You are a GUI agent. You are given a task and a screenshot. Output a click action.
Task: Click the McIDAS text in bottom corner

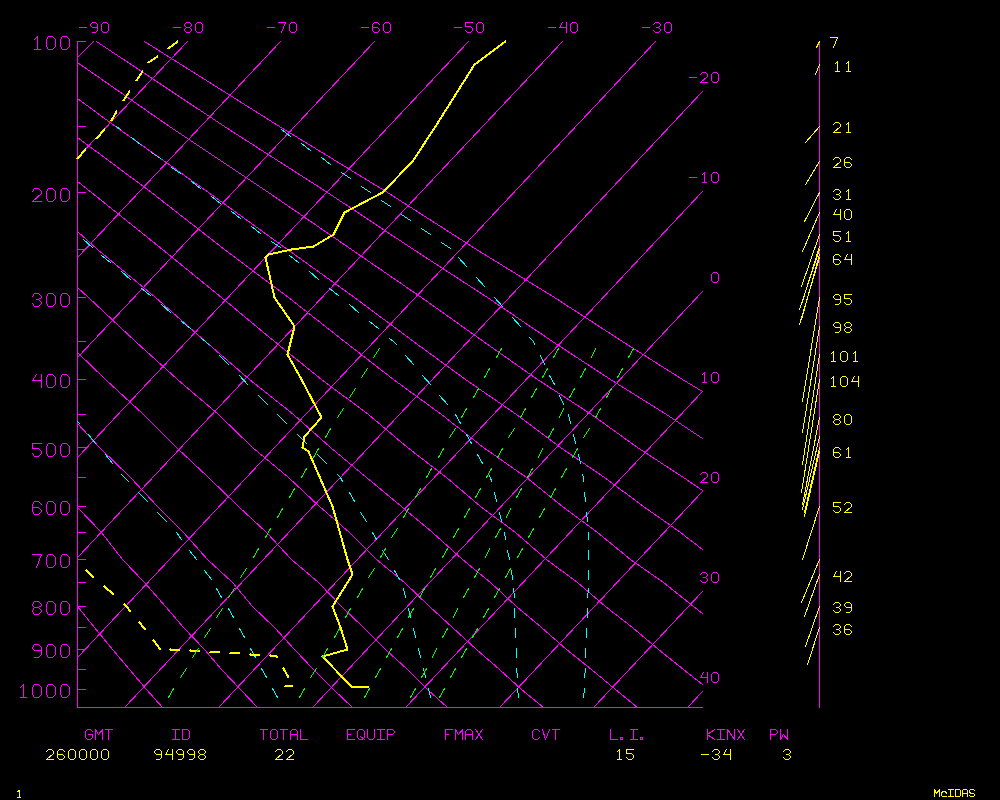(x=954, y=793)
